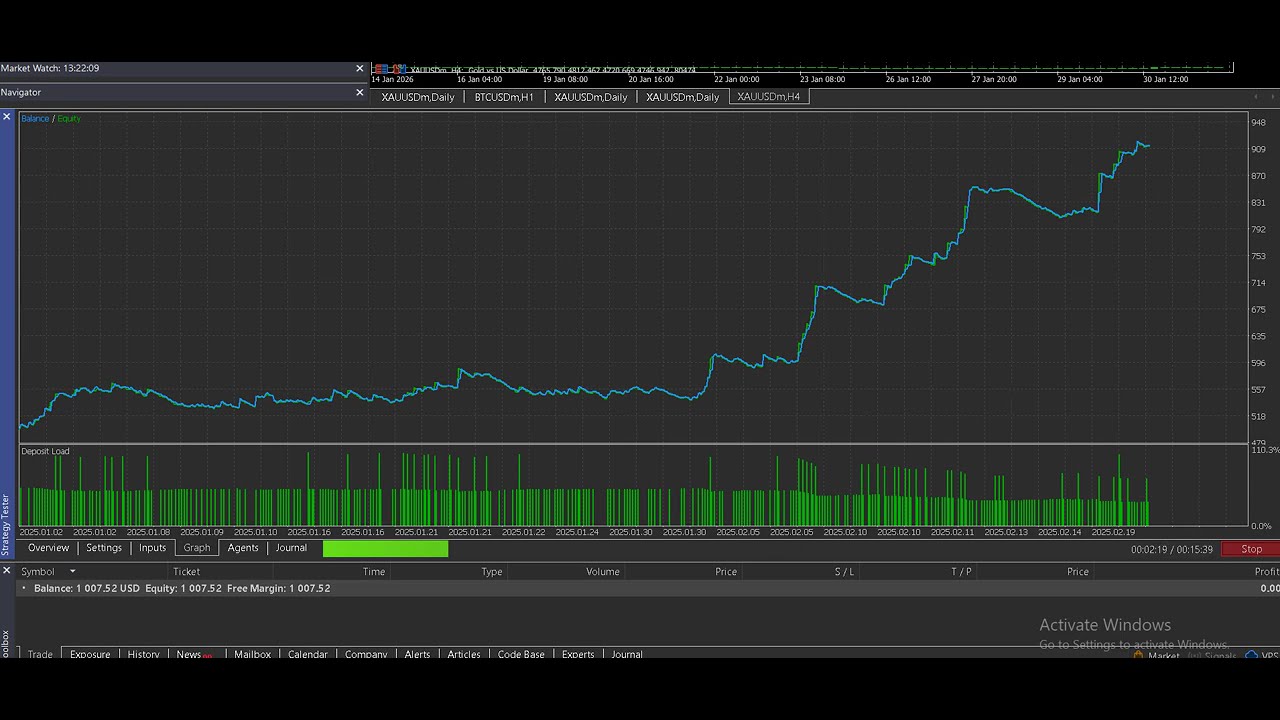This screenshot has width=1280, height=720.
Task: Open the Mailbox tab in Toolbox
Action: pos(252,654)
